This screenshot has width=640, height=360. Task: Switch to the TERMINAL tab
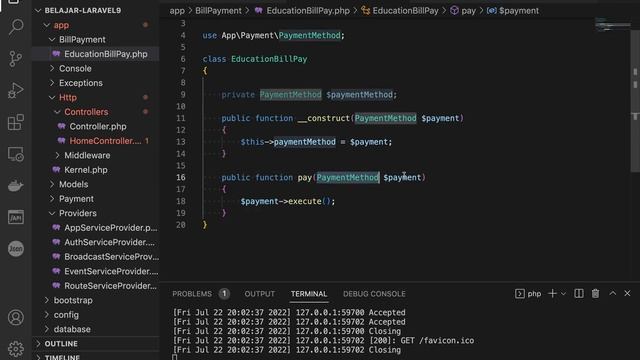pos(309,294)
